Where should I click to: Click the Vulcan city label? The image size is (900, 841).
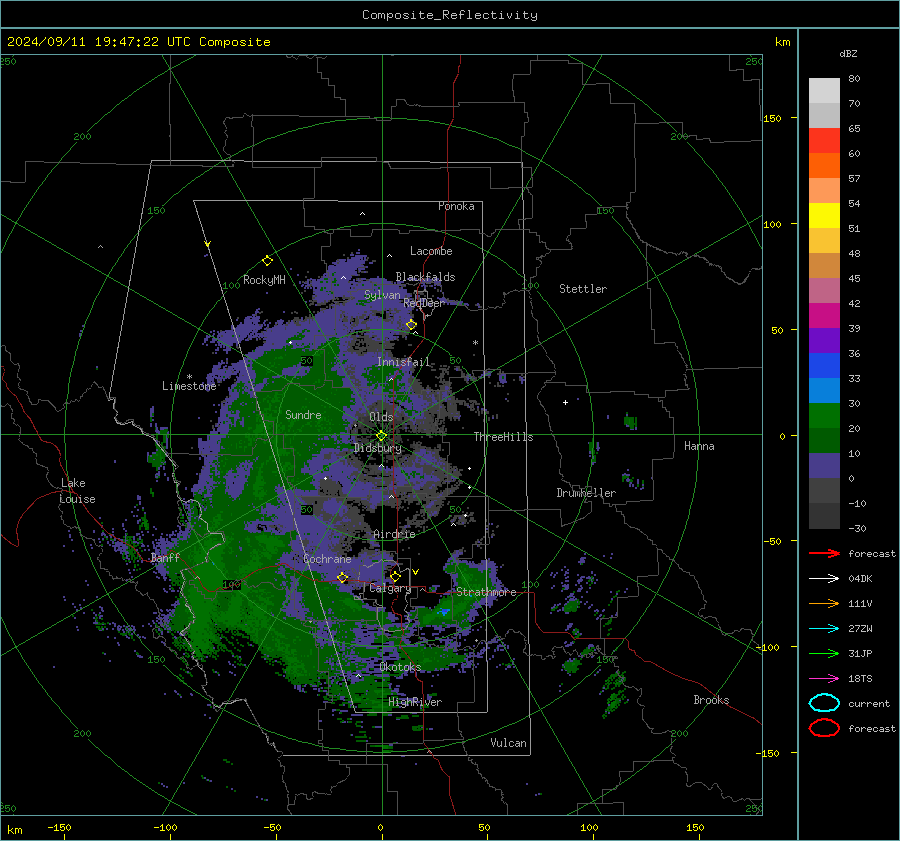click(x=509, y=743)
